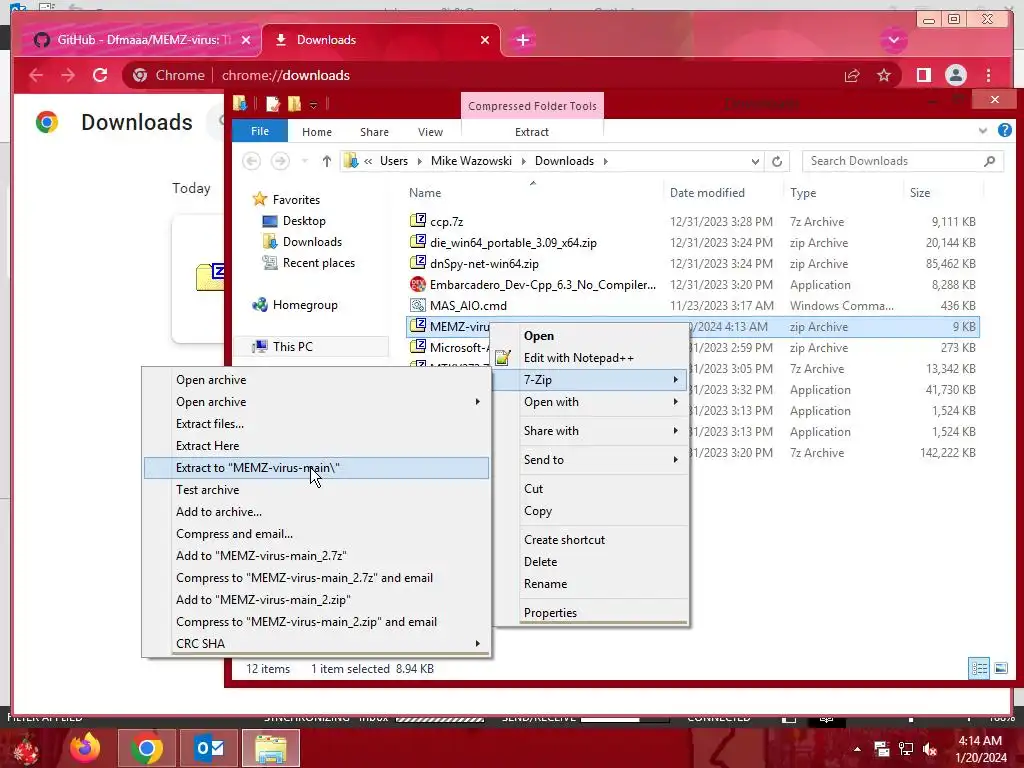This screenshot has width=1024, height=768.
Task: Click New folder icon in quick access toolbar
Action: click(295, 104)
